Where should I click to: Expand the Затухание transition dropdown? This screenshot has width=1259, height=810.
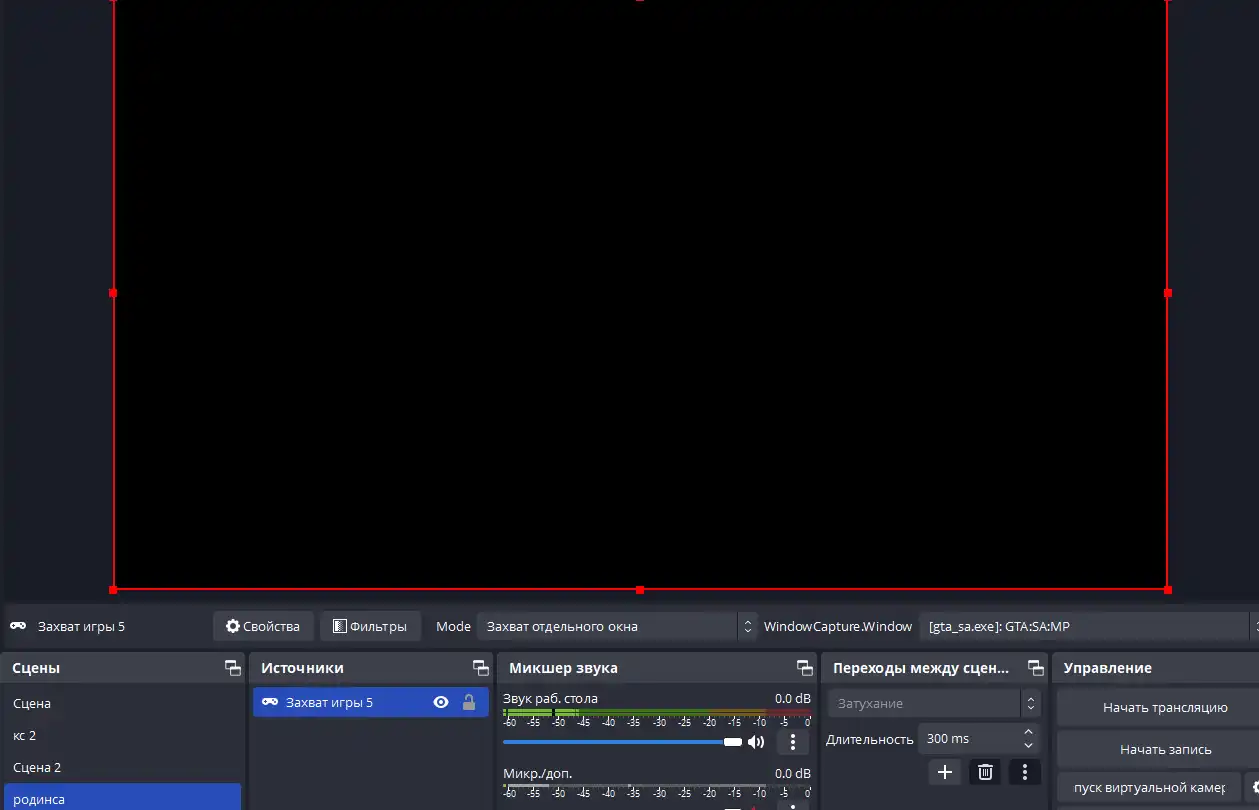[x=1030, y=704]
